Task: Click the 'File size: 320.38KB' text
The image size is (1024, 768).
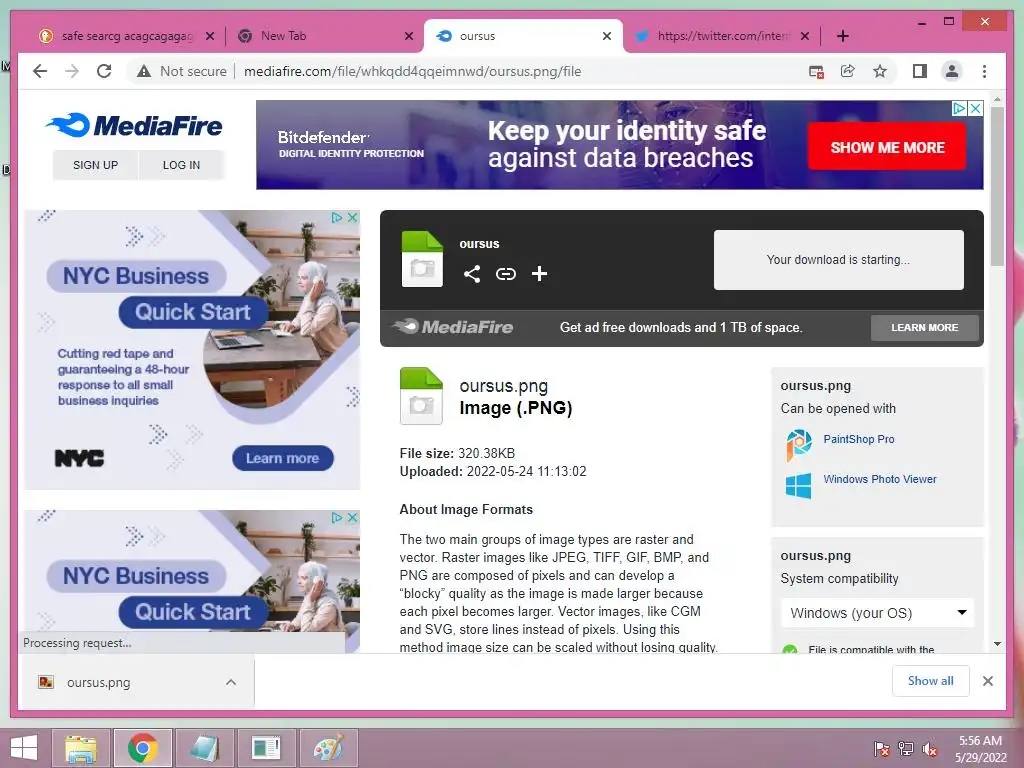Action: coord(457,453)
